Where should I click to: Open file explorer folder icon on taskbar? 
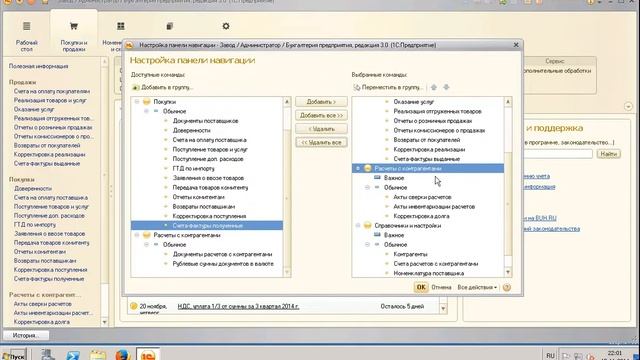pyautogui.click(x=98, y=355)
